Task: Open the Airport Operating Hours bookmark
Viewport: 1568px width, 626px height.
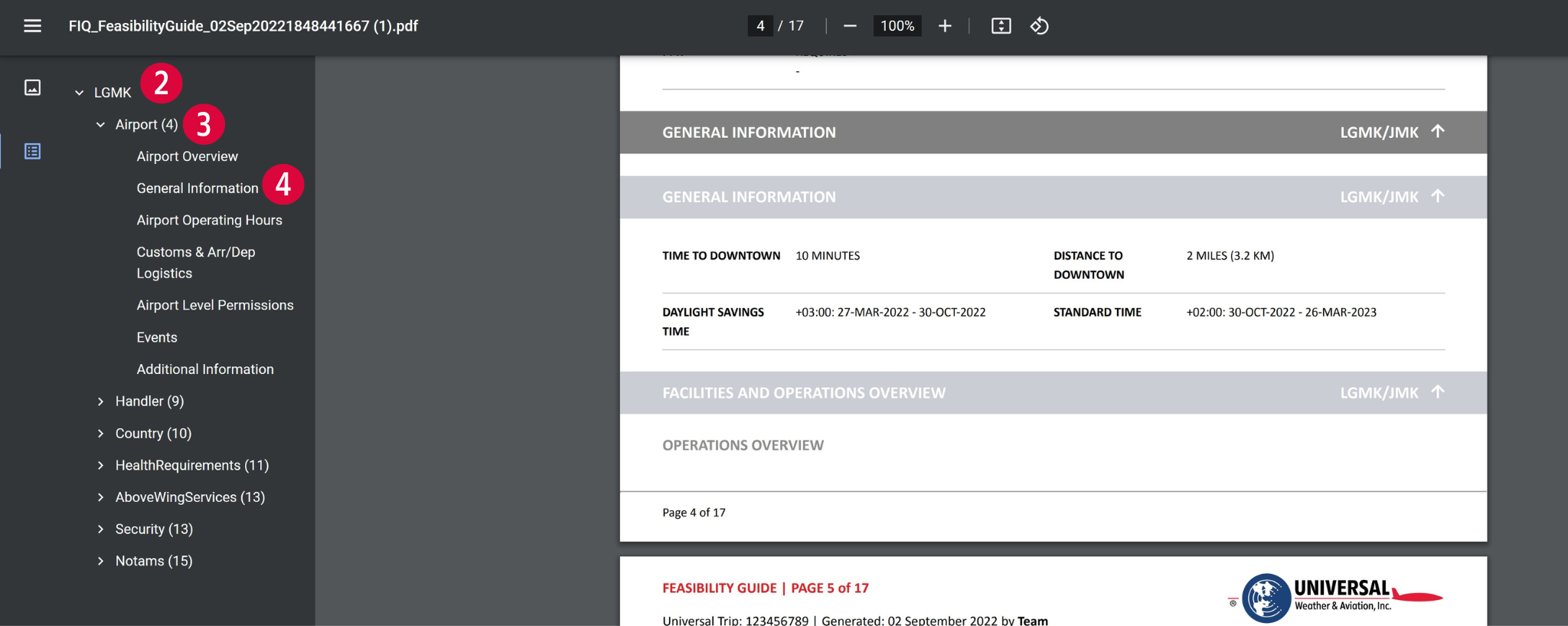Action: pyautogui.click(x=209, y=220)
